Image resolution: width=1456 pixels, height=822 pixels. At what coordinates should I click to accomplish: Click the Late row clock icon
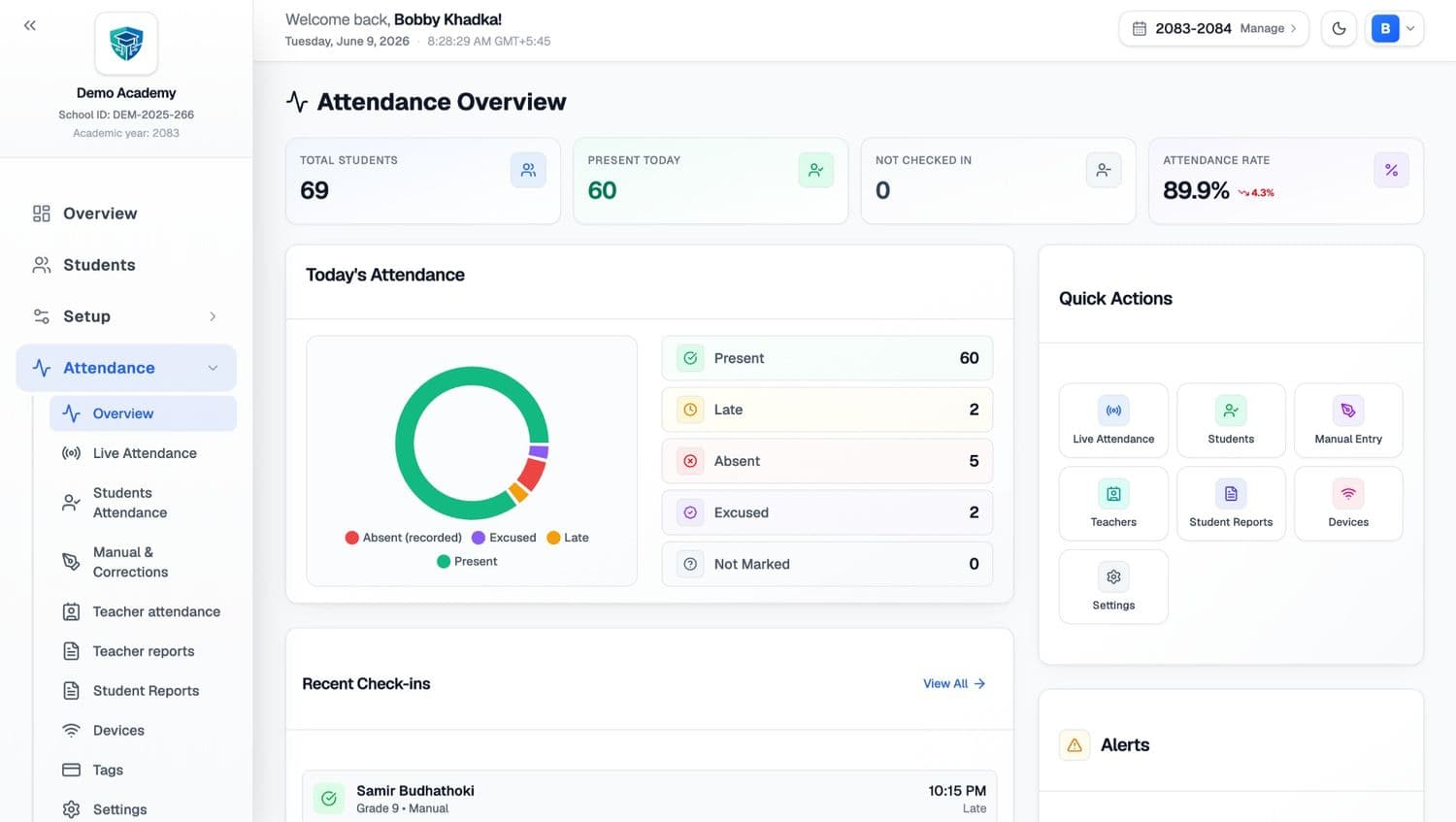(690, 410)
